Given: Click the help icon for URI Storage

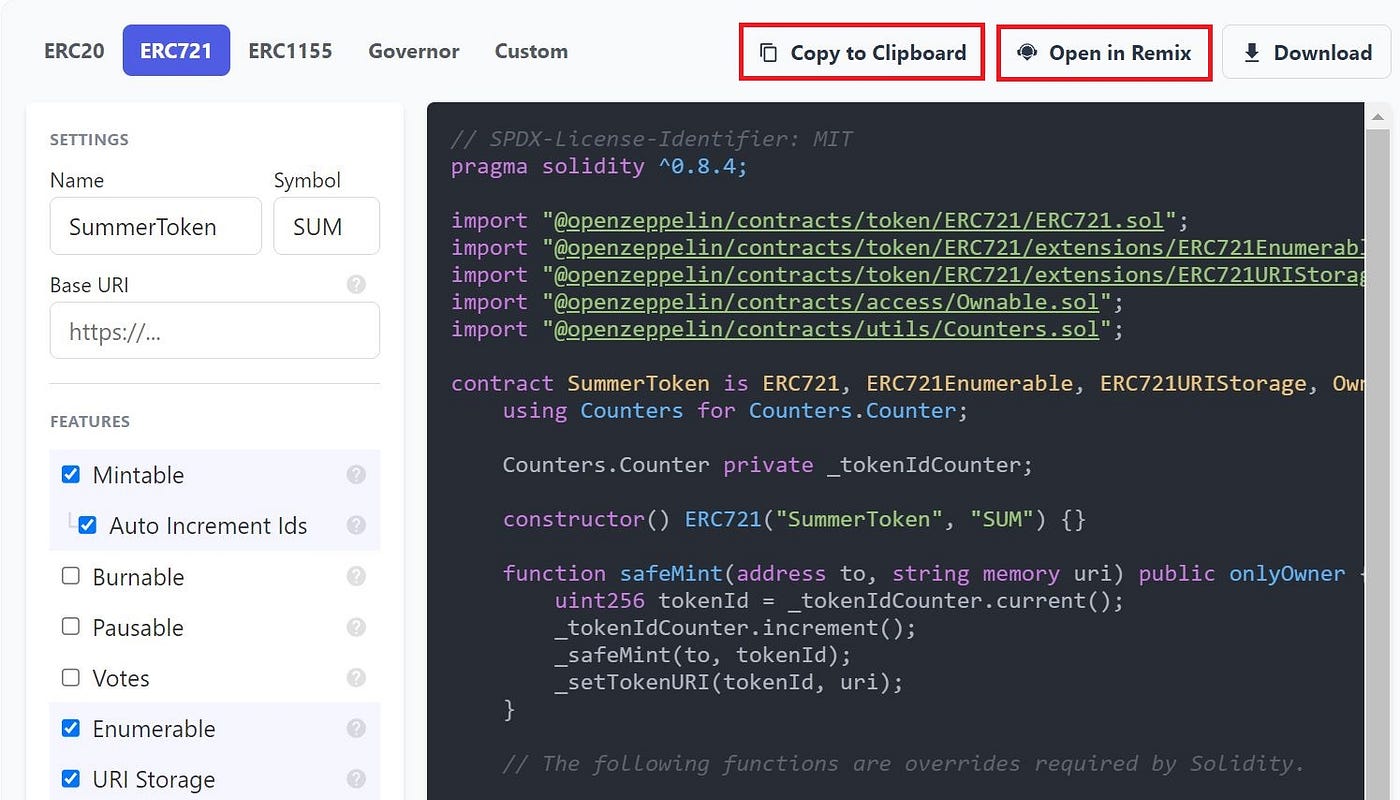Looking at the screenshot, I should [356, 779].
